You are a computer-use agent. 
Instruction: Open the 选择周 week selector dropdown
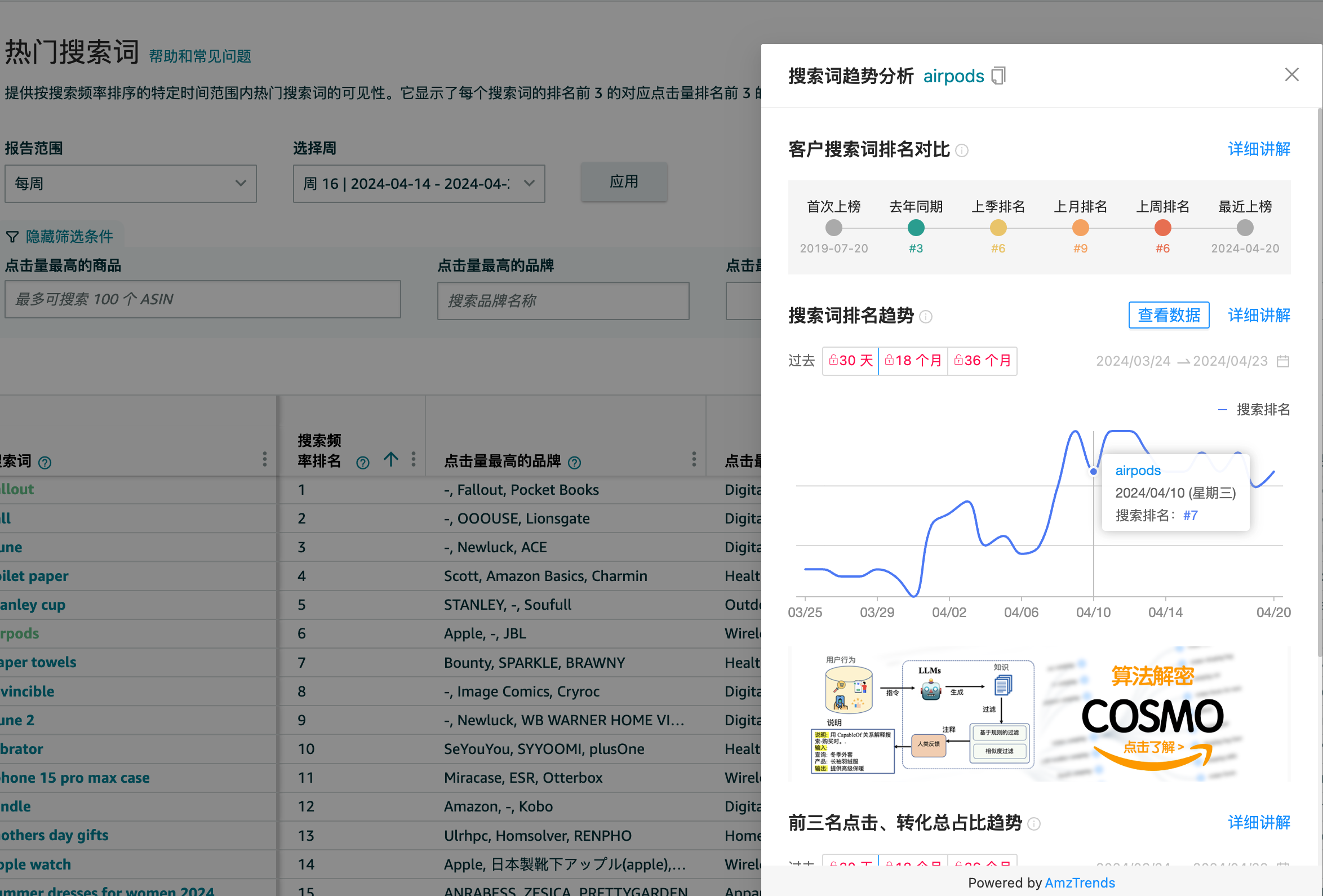419,183
